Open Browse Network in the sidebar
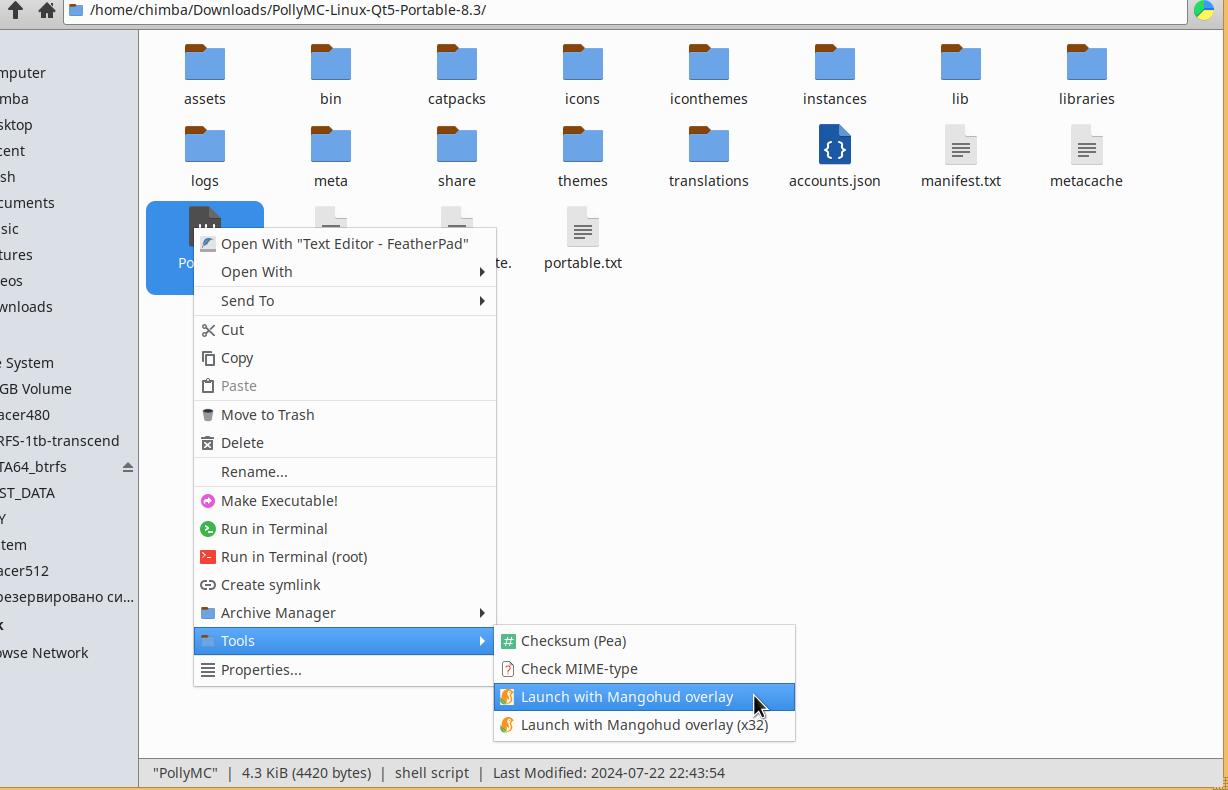 [x=44, y=653]
